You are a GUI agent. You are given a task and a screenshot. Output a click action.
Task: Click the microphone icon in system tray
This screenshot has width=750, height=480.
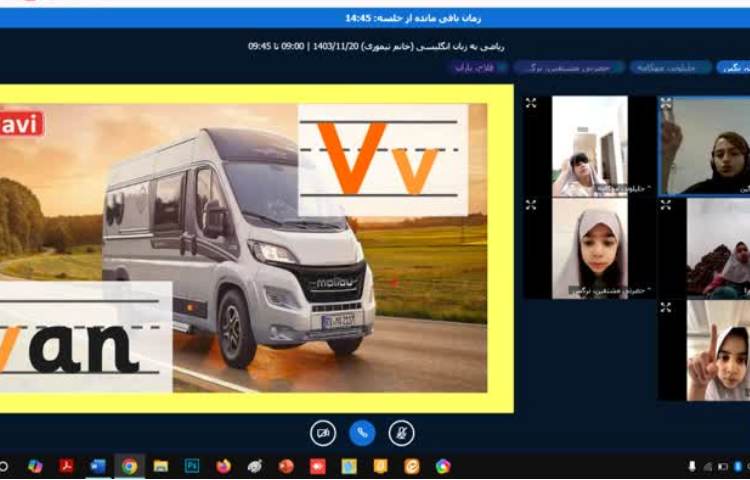[692, 466]
